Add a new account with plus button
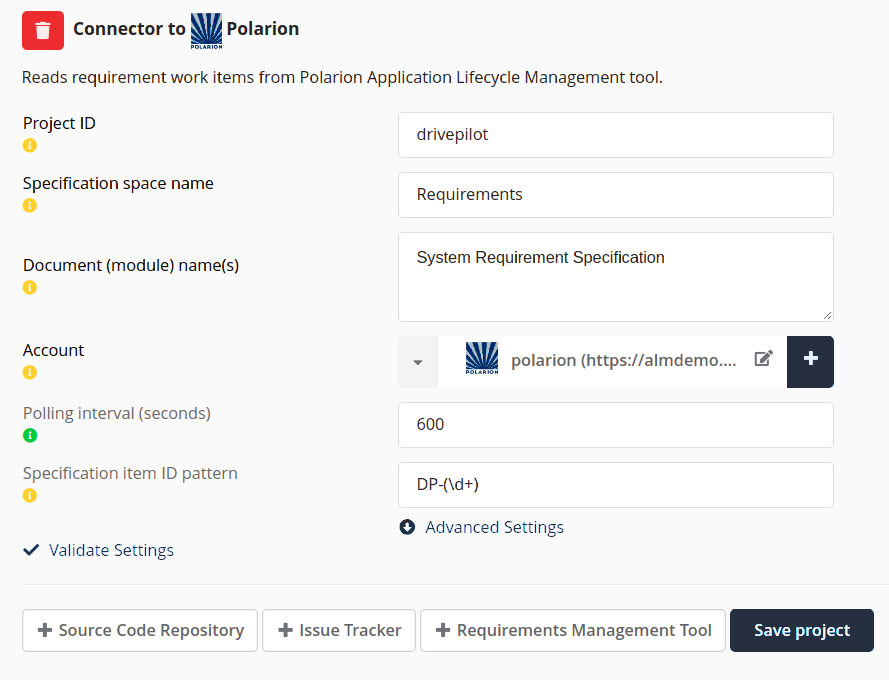Image resolution: width=889 pixels, height=680 pixels. point(810,362)
